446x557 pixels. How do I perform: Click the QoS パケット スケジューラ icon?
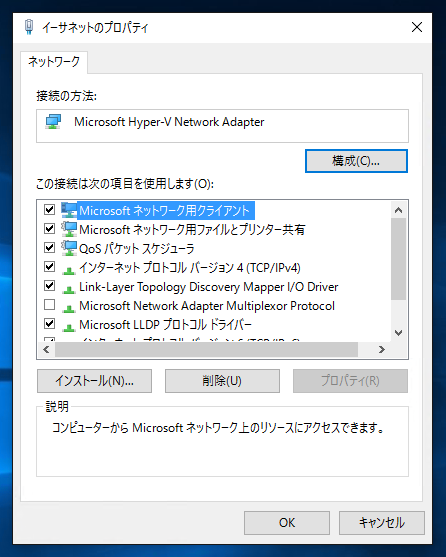coord(69,248)
